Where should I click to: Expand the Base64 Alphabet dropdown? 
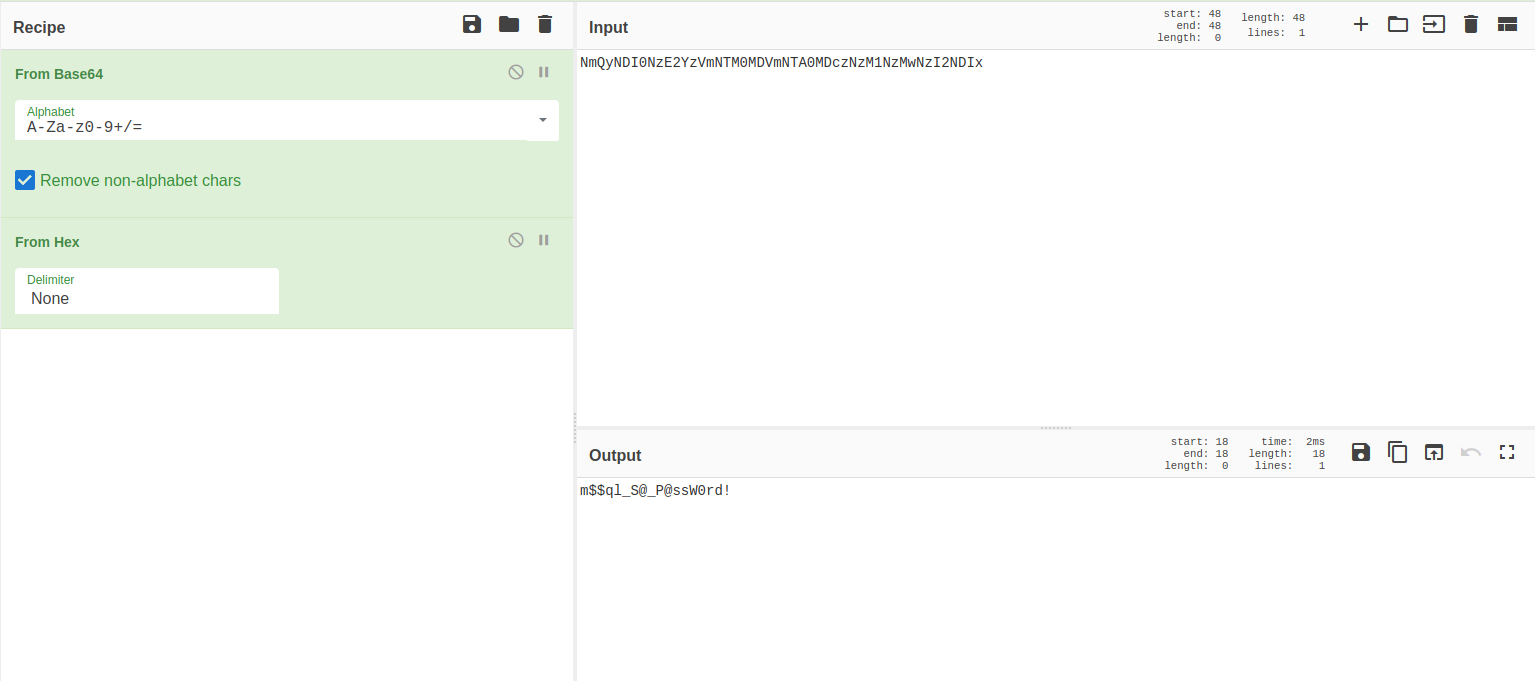point(542,120)
